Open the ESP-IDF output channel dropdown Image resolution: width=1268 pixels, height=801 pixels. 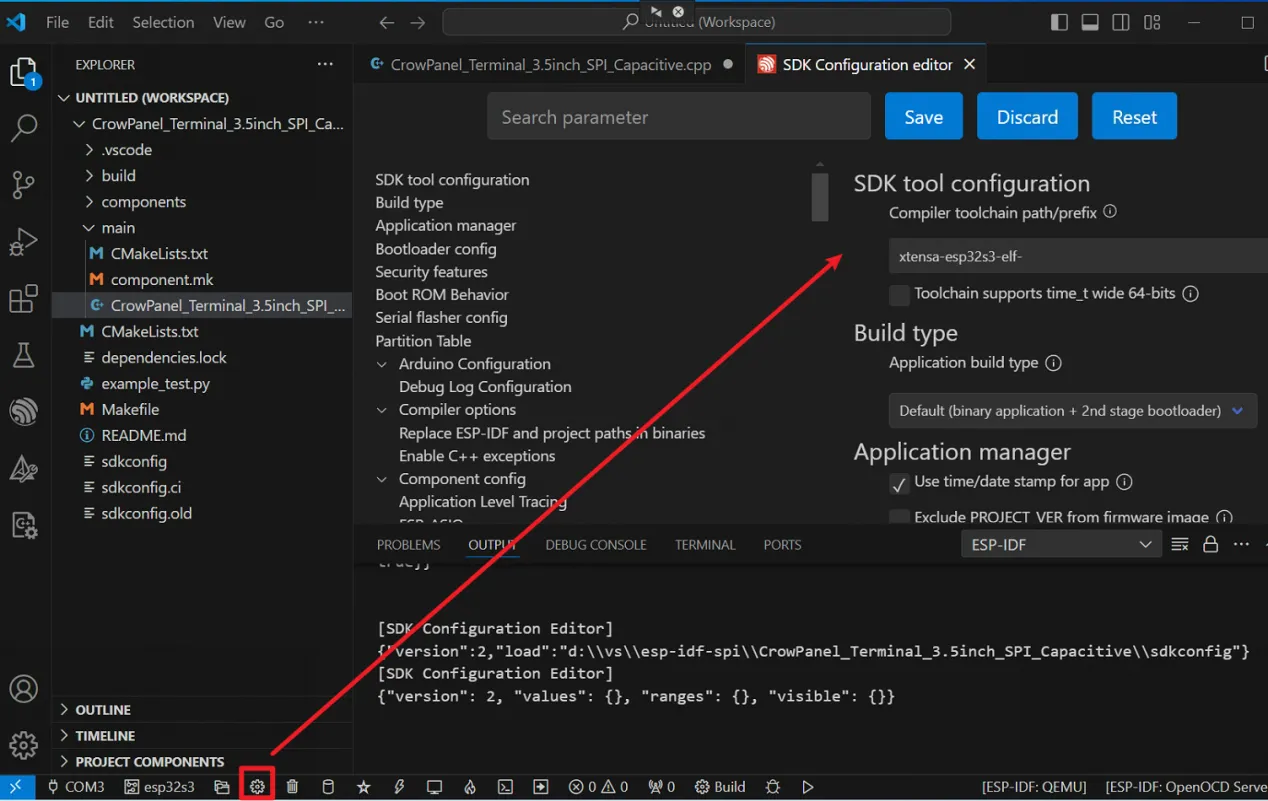[x=1061, y=545]
